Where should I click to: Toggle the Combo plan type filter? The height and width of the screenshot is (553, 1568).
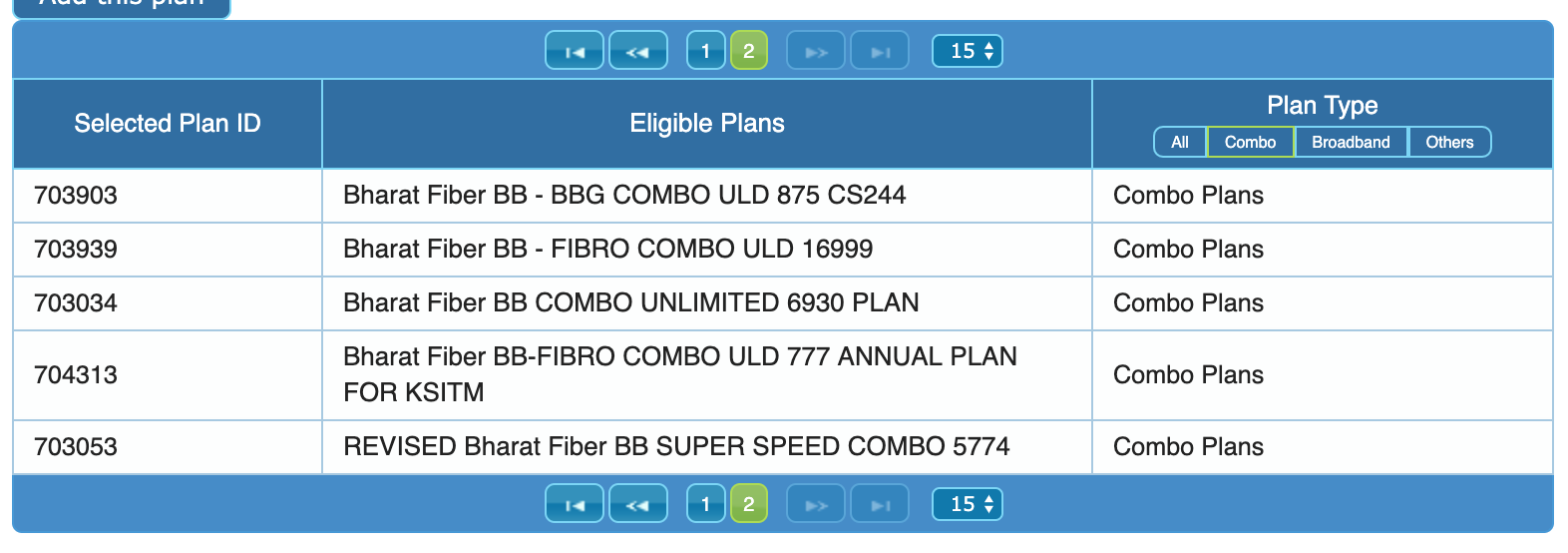(x=1250, y=142)
